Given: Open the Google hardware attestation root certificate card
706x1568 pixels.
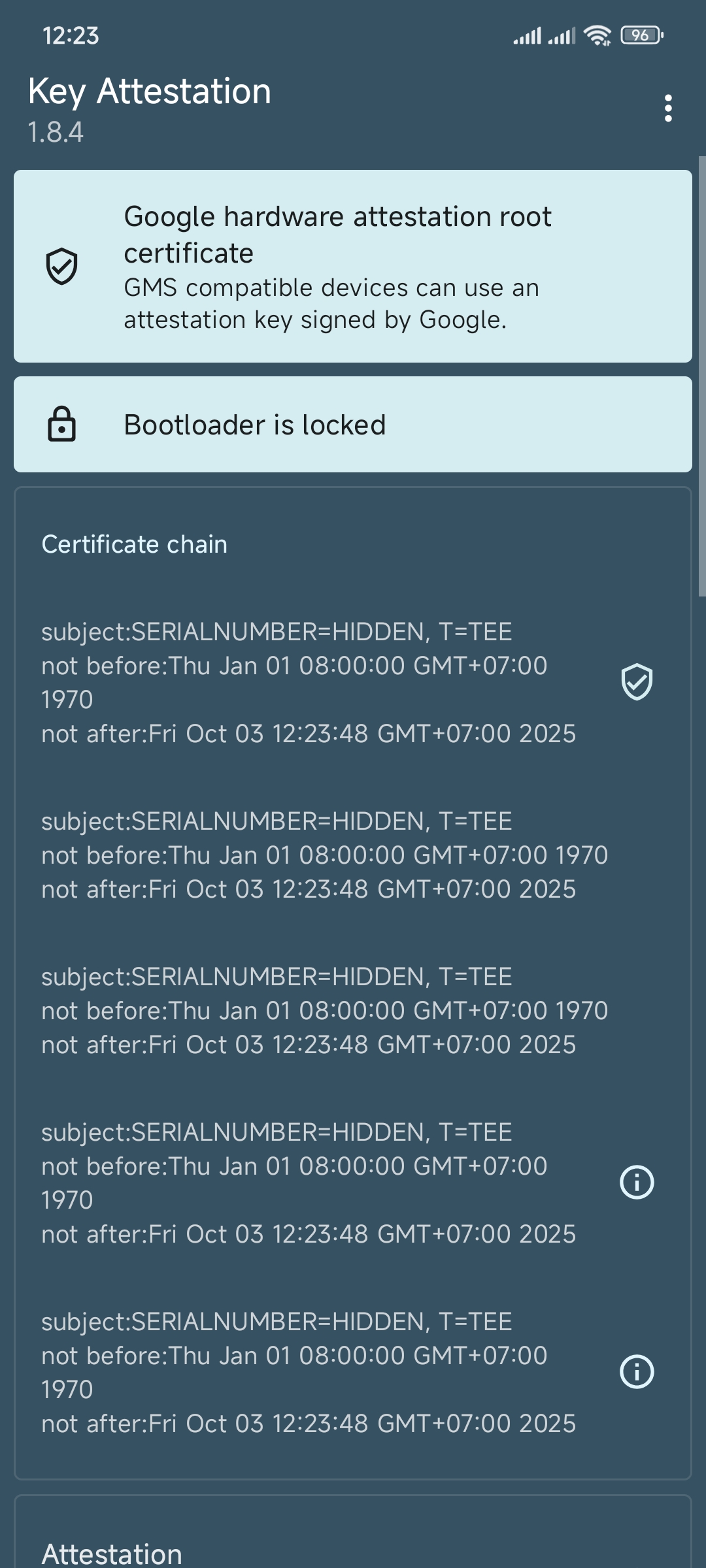Looking at the screenshot, I should (353, 267).
